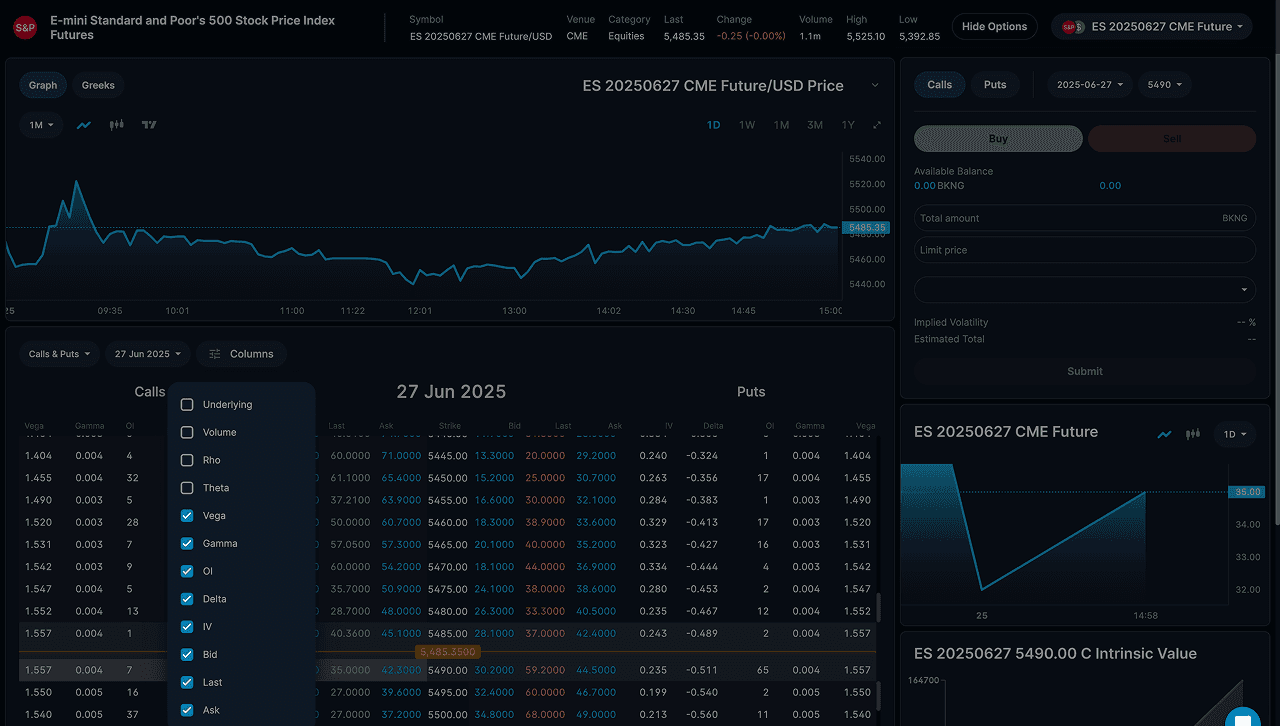Switch main chart to line view icon
1280x726 pixels.
[84, 125]
